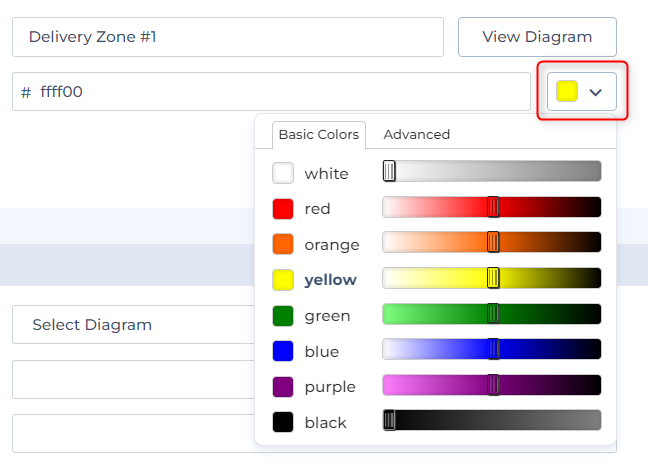Choose the orange color swatch

[283, 244]
